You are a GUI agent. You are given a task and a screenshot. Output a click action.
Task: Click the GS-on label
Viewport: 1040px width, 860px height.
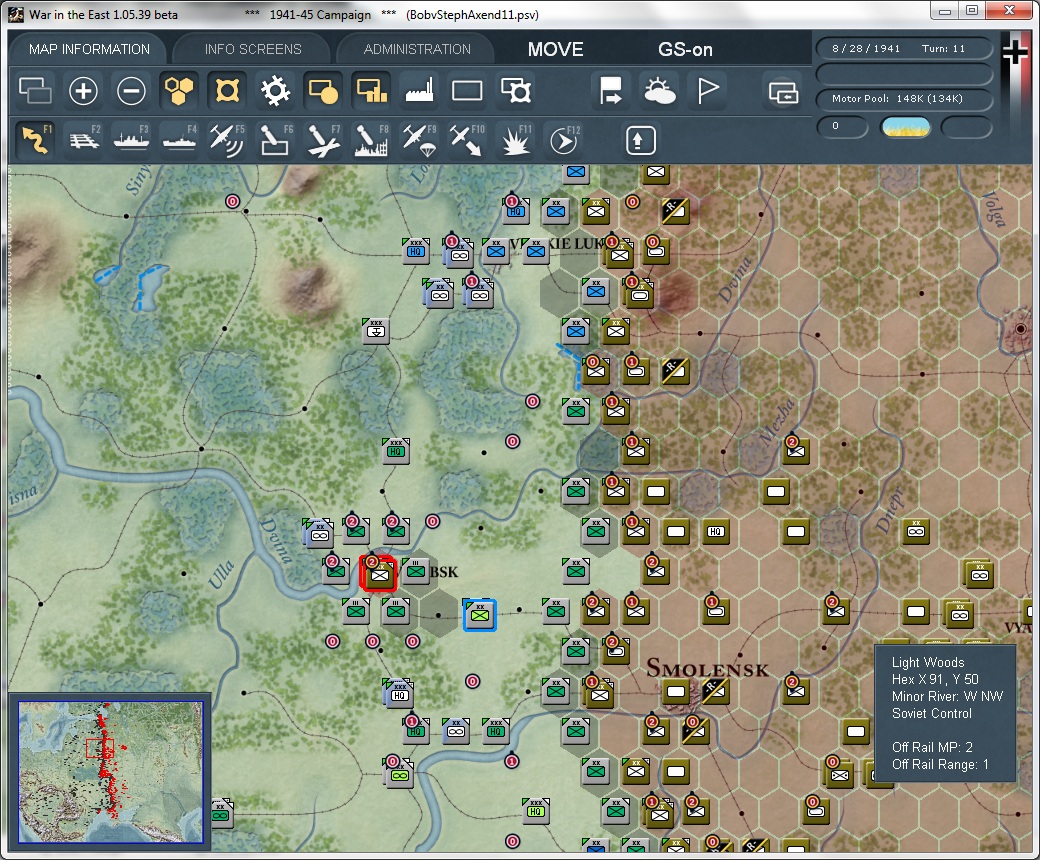[x=685, y=50]
